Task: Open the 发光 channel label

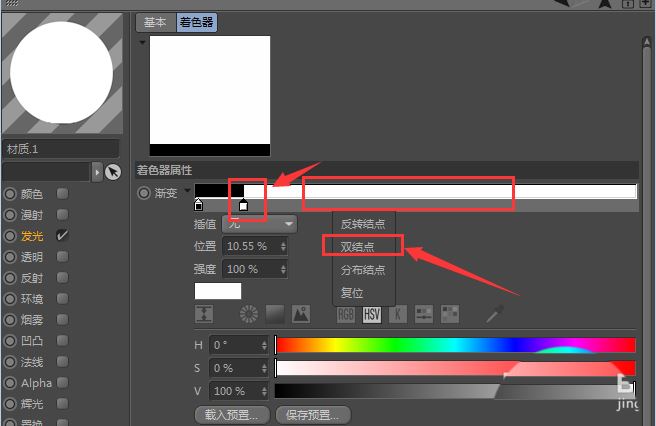Action: [32, 236]
